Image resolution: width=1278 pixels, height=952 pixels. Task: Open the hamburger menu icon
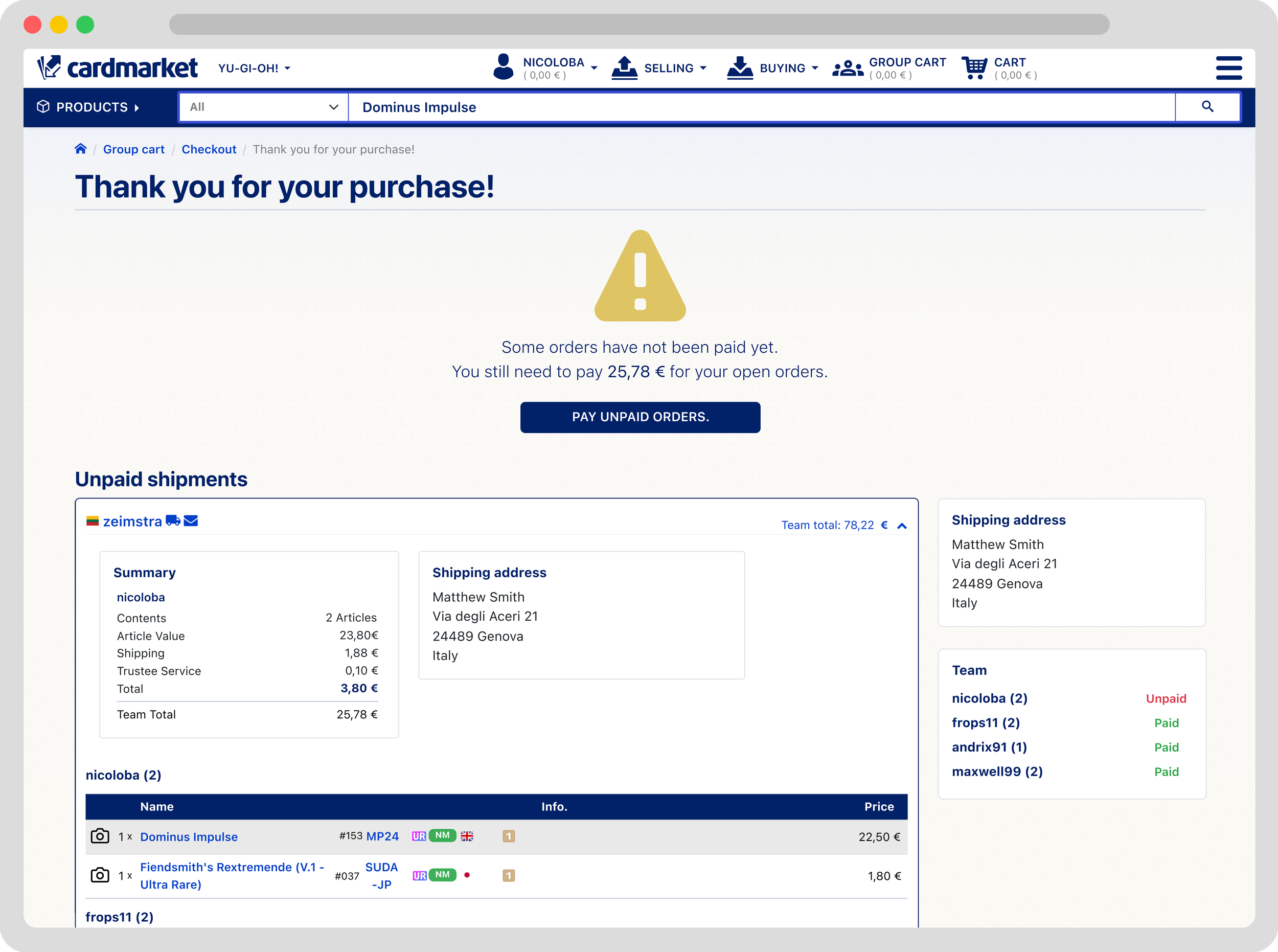(1228, 68)
